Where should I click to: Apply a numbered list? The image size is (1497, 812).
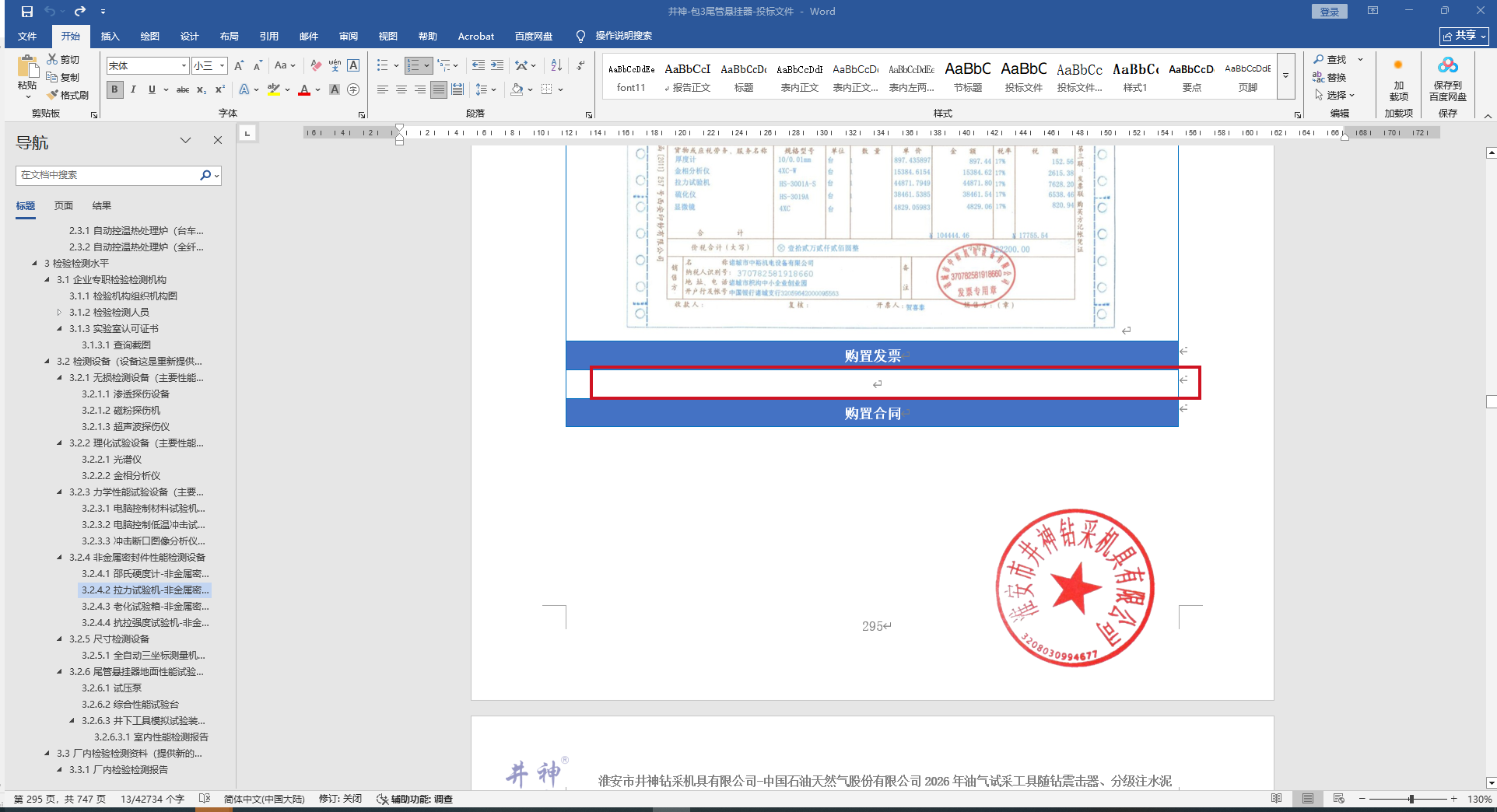point(413,65)
